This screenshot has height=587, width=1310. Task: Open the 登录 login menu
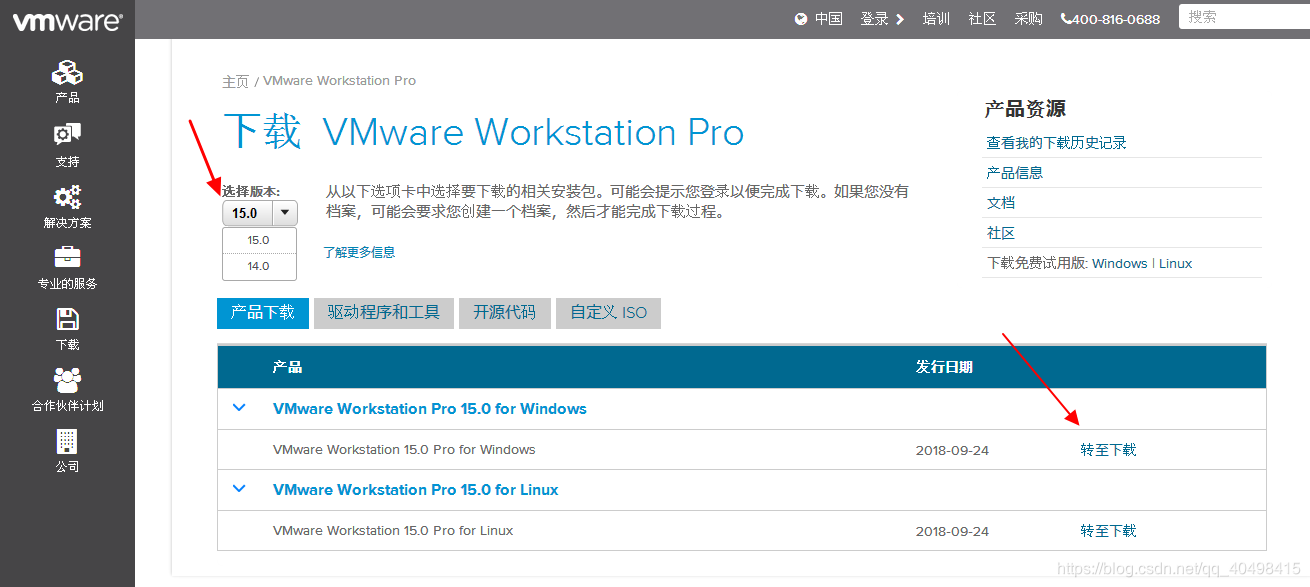point(882,19)
